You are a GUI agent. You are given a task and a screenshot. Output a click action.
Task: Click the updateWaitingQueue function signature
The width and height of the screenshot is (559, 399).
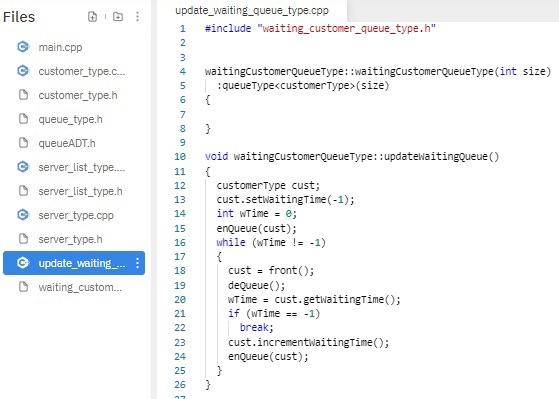point(352,157)
